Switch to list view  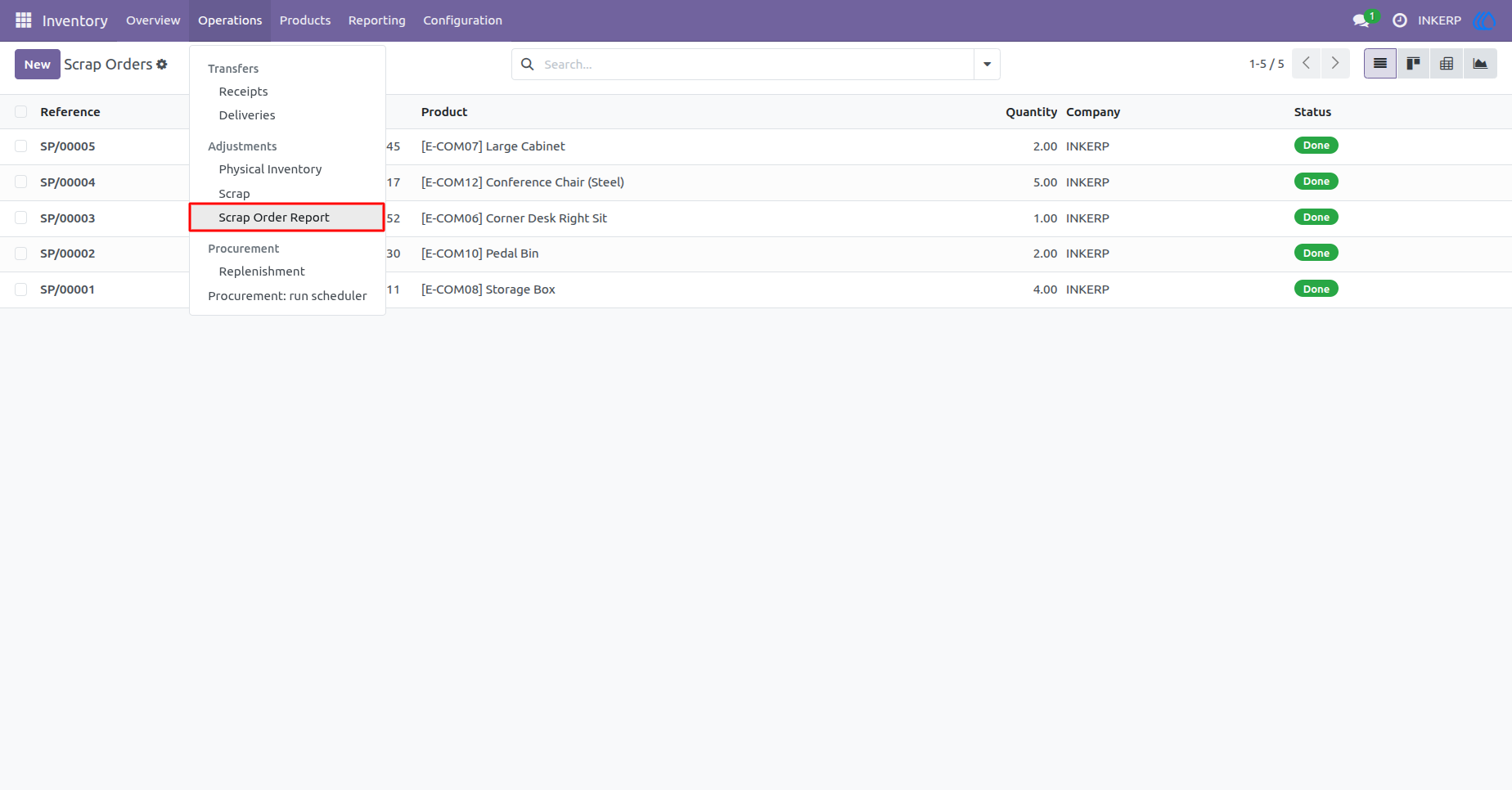1380,64
